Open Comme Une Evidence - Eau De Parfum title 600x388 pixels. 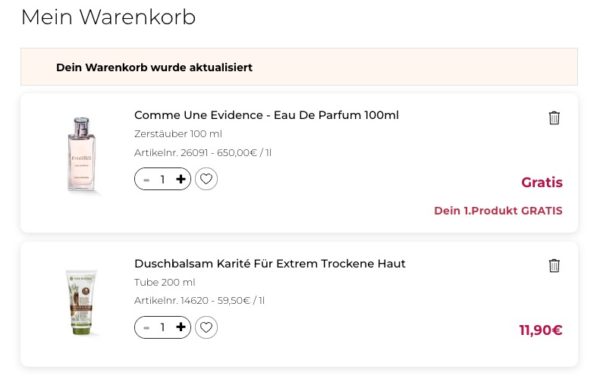[x=266, y=115]
